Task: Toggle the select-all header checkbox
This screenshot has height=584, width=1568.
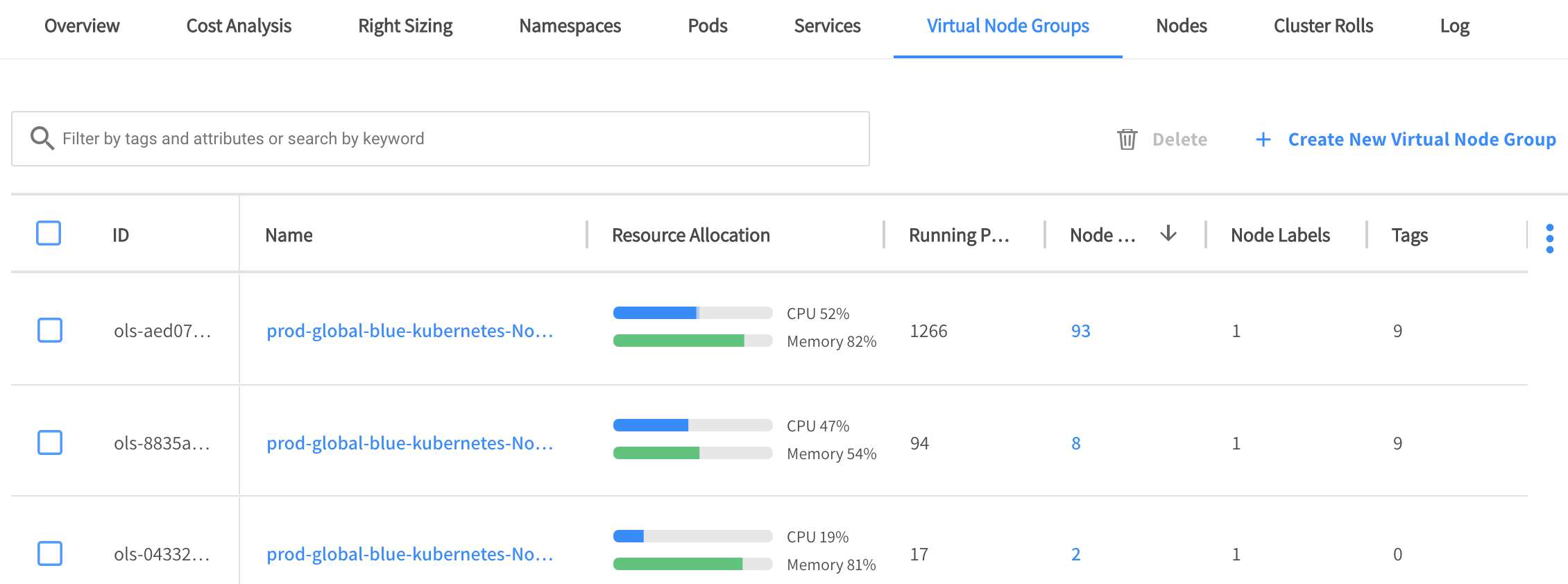Action: pyautogui.click(x=49, y=234)
